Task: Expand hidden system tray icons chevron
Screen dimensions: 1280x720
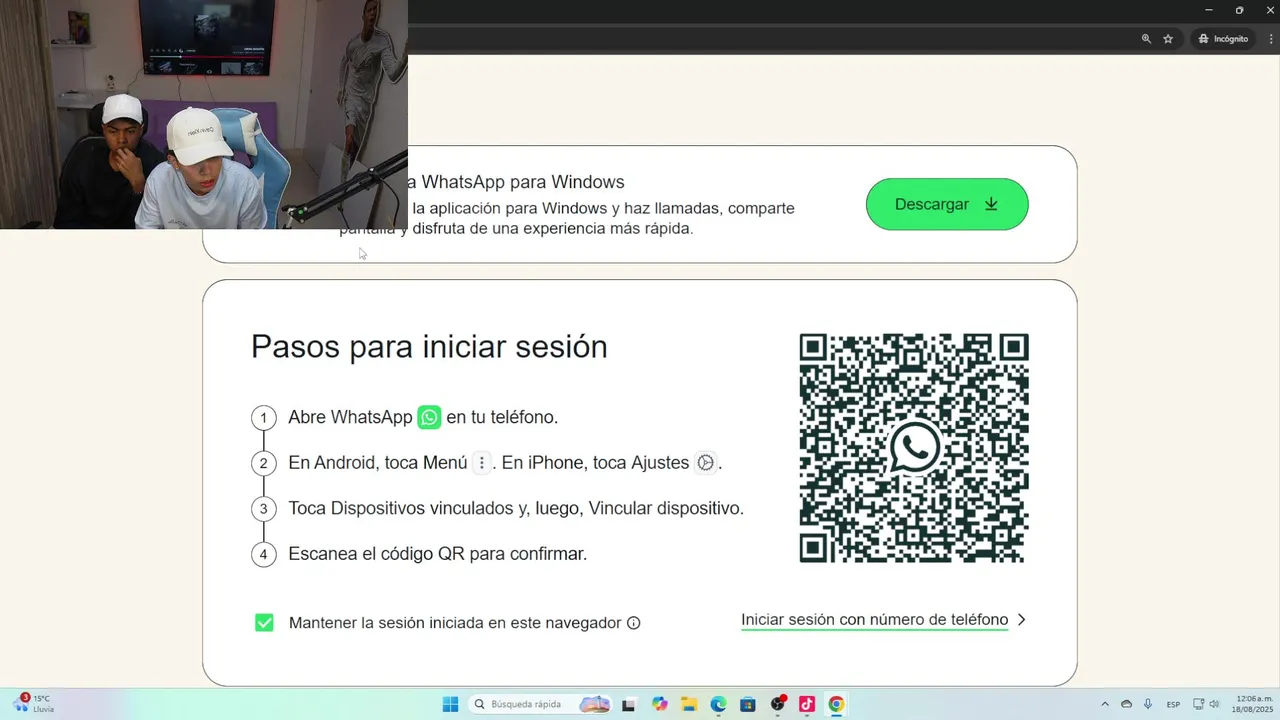Action: 1104,704
